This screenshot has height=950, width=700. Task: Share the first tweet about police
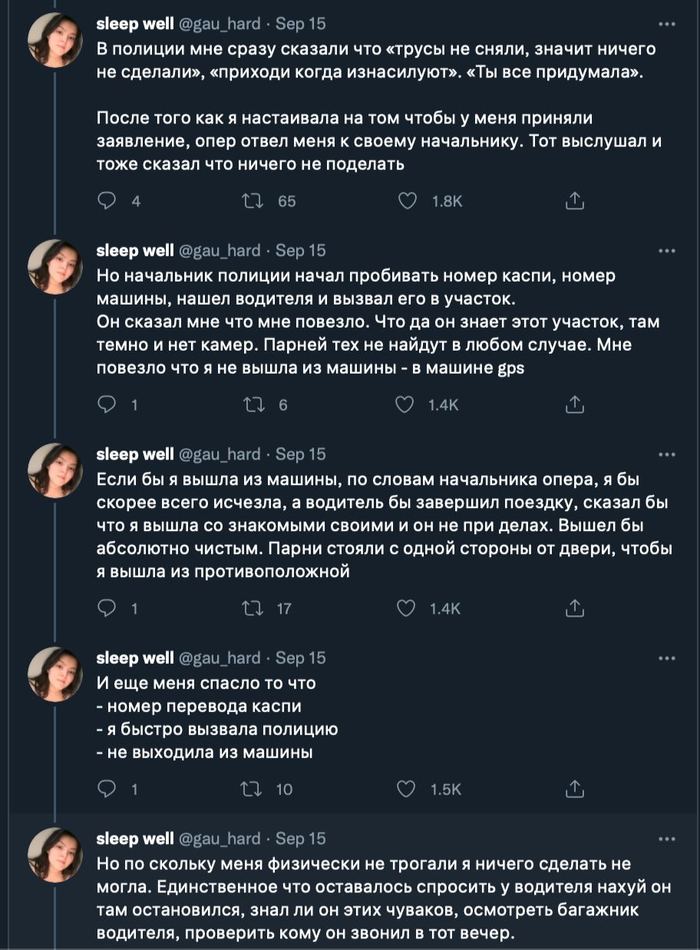point(575,201)
